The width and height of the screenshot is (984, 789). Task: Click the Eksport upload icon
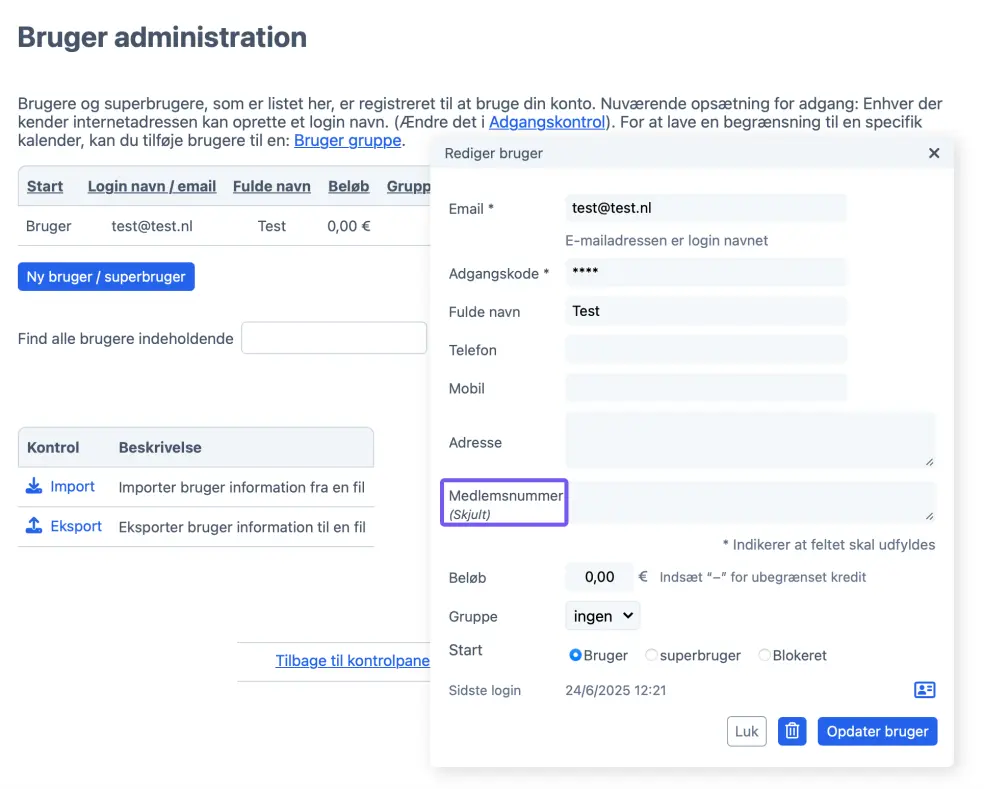pos(33,526)
